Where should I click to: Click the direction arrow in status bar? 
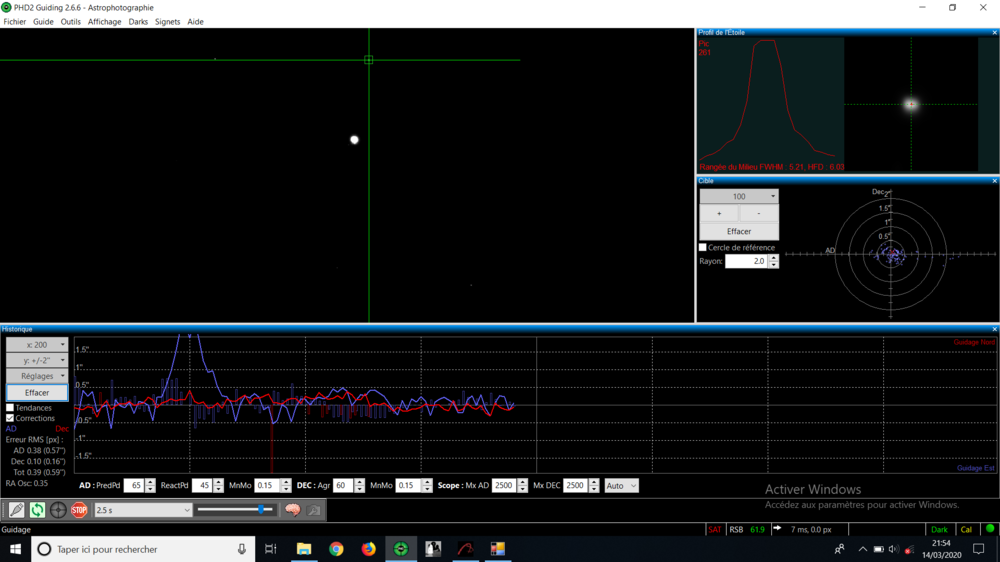point(777,529)
